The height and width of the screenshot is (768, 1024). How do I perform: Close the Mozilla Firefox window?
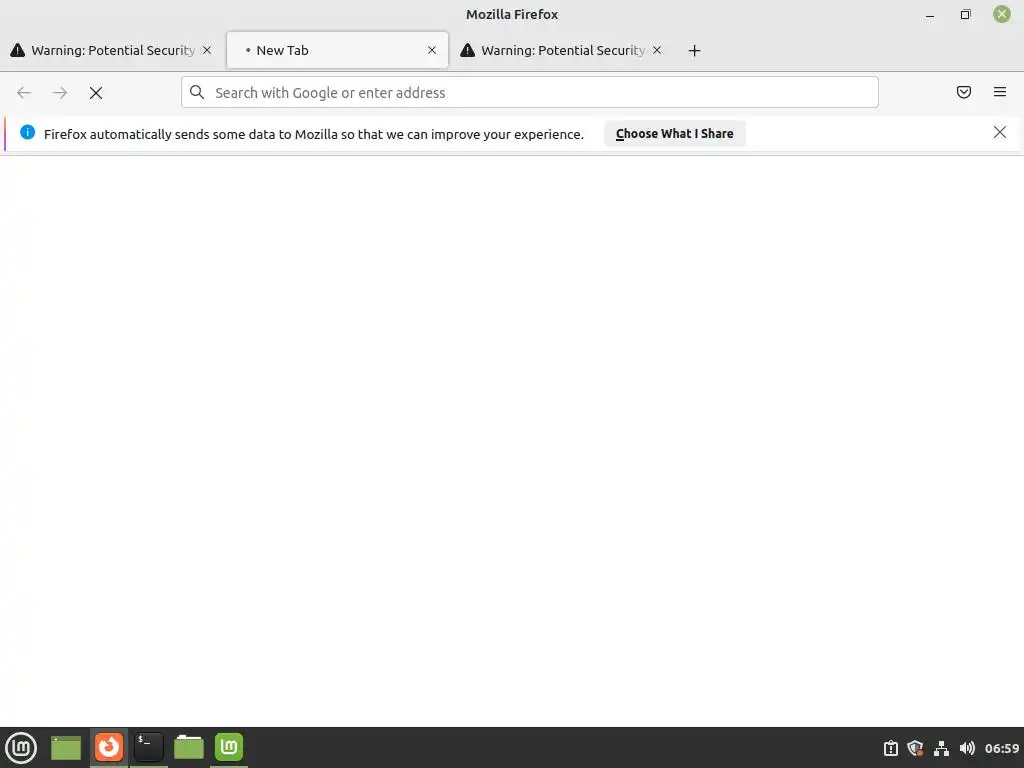pos(1002,14)
